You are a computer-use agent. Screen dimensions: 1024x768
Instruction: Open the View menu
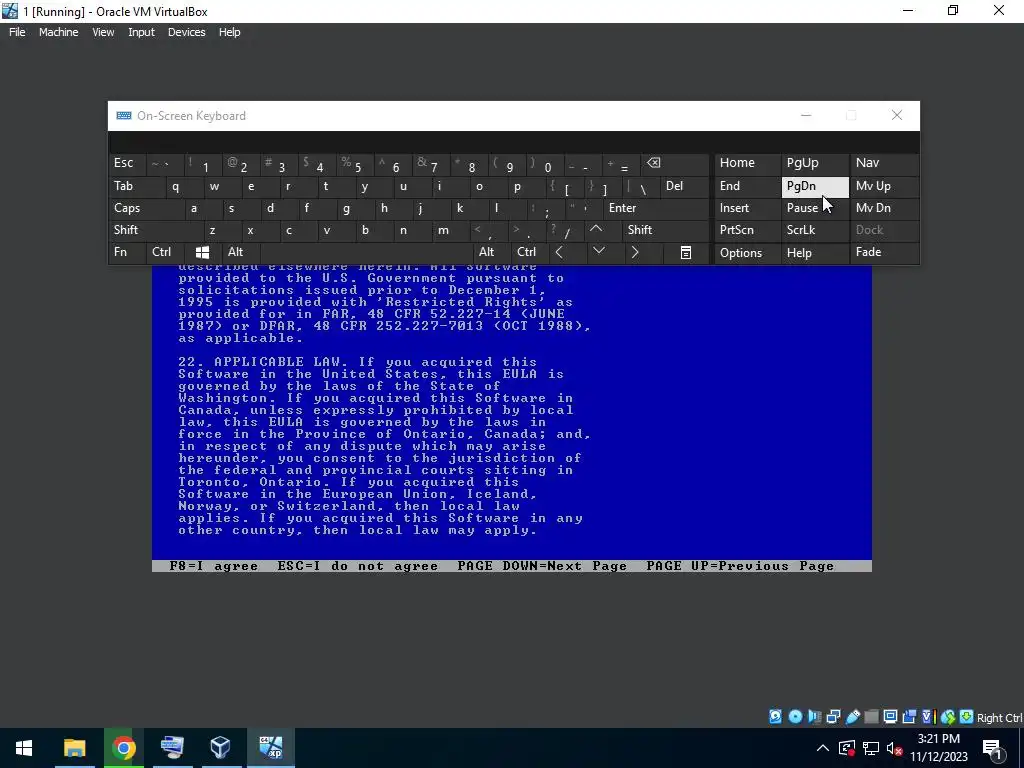(x=103, y=32)
